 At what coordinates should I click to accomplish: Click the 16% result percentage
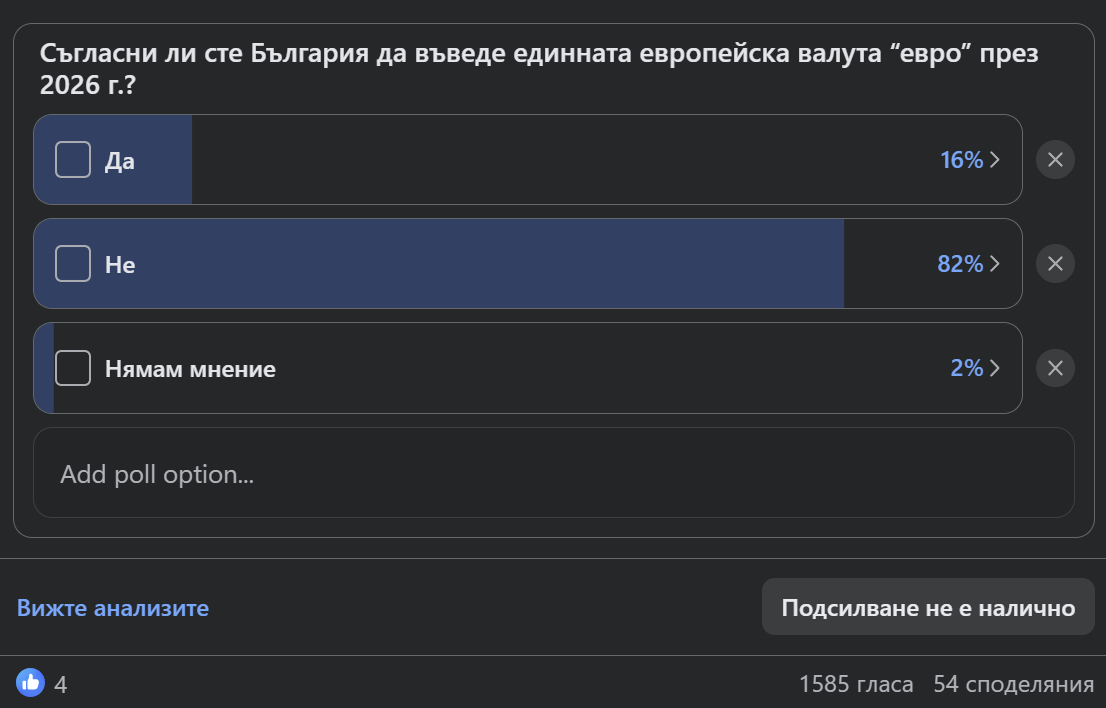click(961, 160)
